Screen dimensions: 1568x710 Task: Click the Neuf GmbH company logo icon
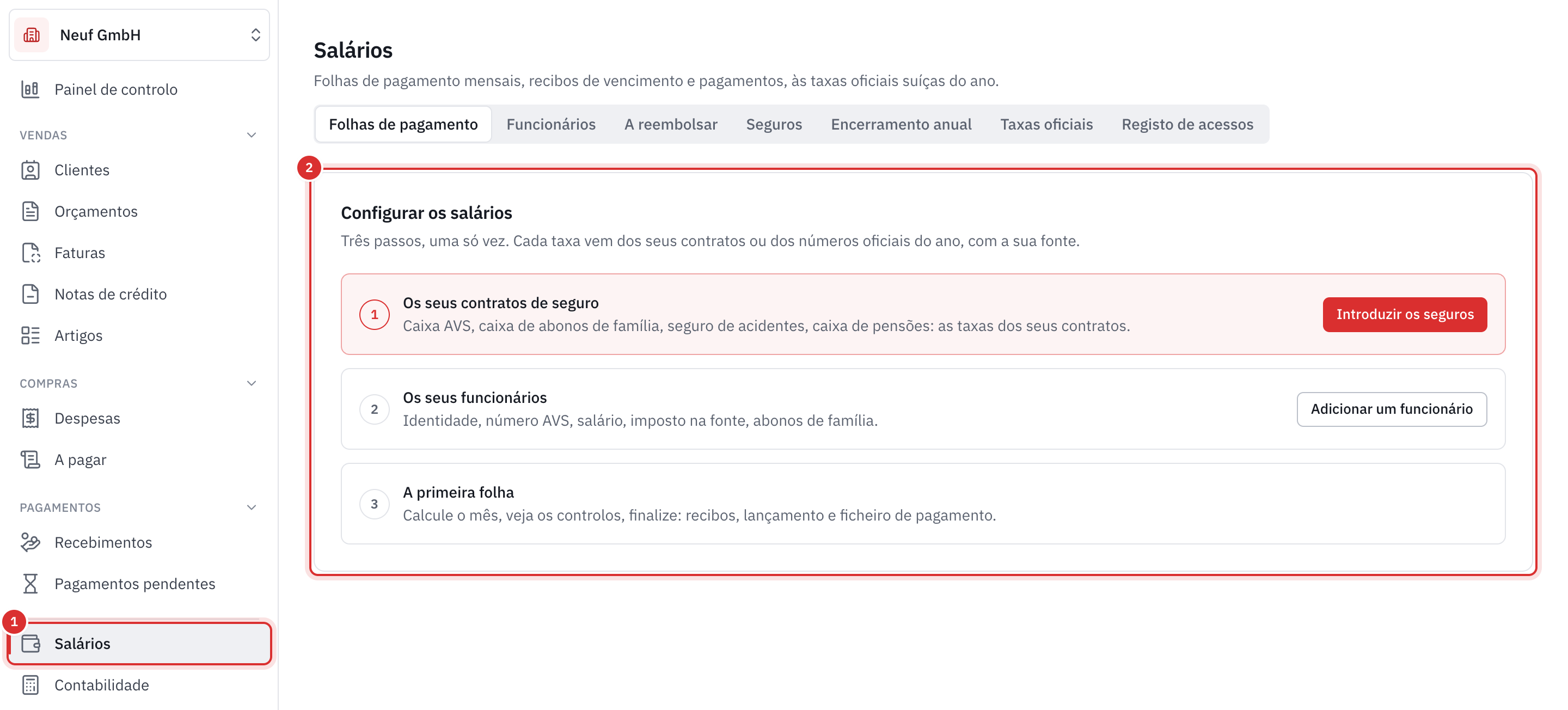pos(32,35)
